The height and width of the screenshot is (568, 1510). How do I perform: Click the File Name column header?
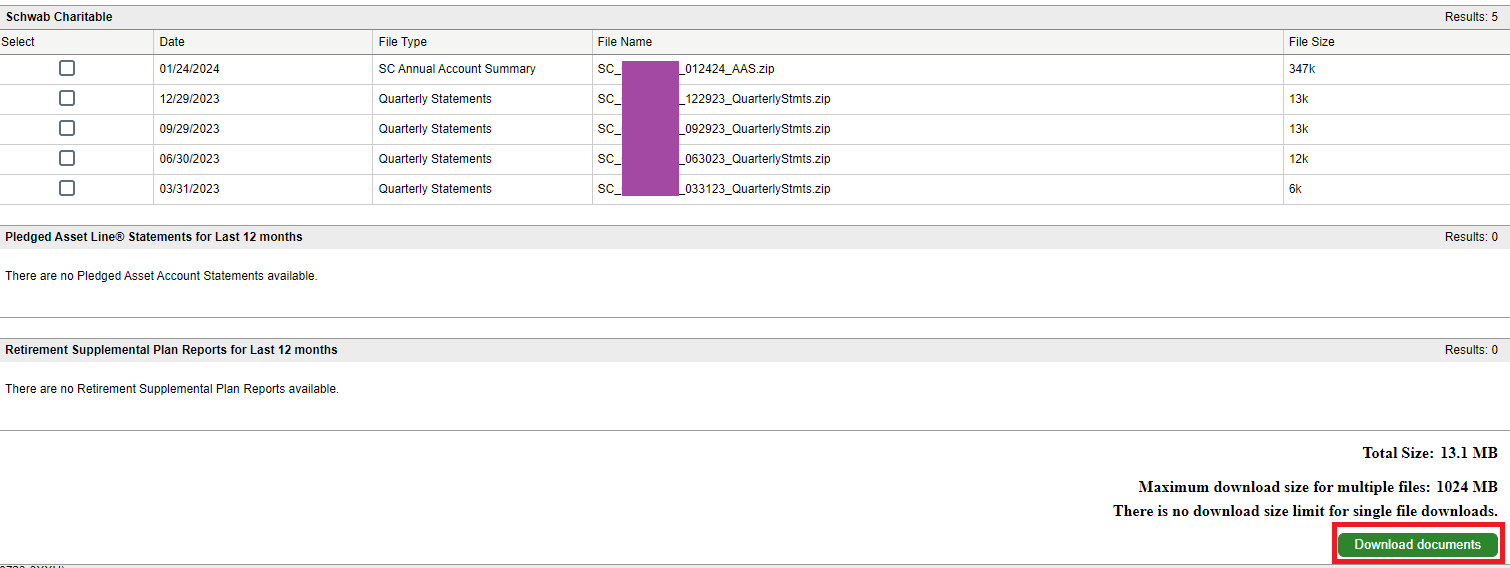point(624,42)
